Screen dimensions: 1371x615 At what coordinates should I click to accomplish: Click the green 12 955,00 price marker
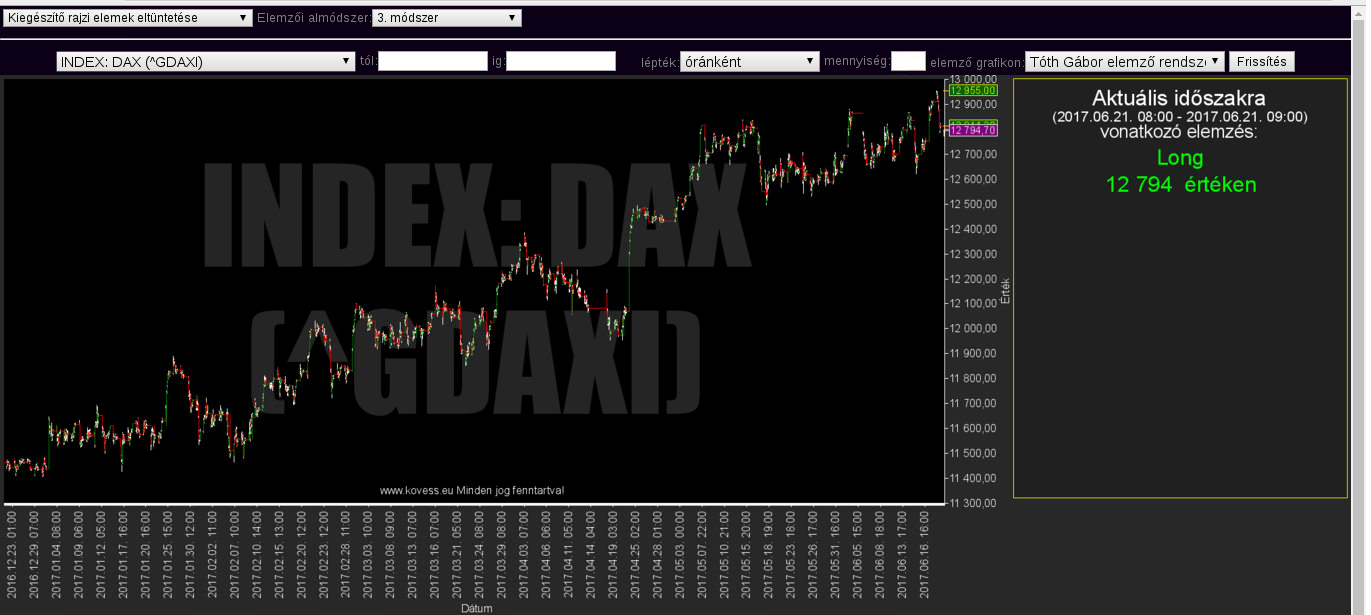(972, 90)
